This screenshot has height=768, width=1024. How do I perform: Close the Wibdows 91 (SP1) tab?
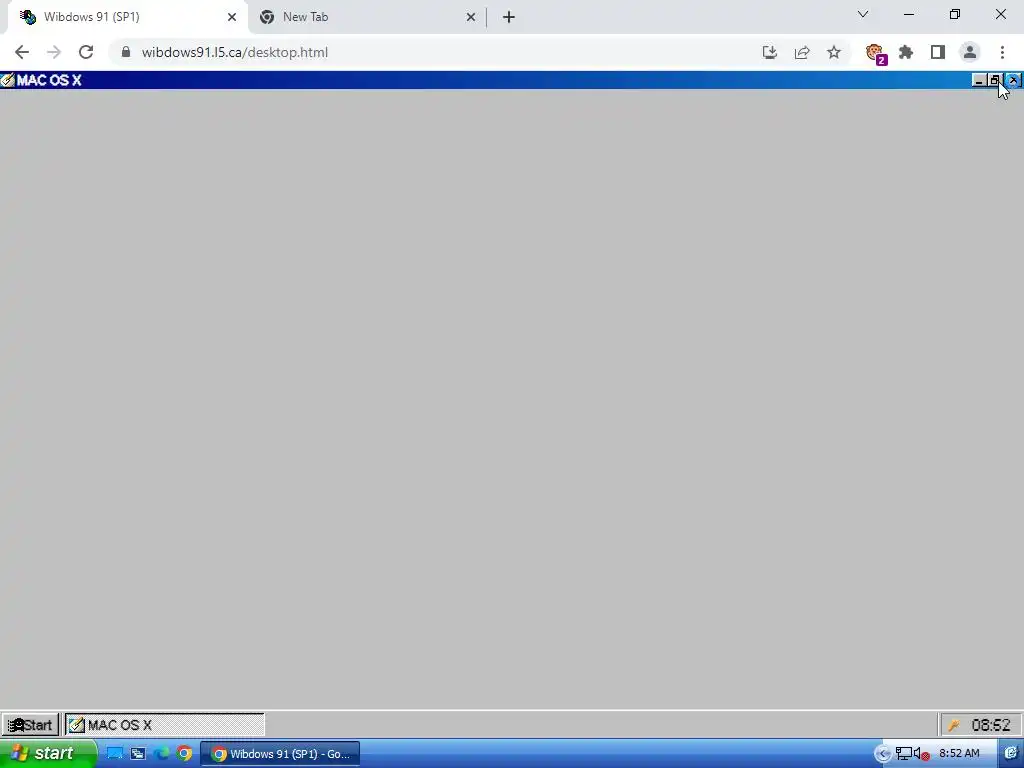click(x=232, y=17)
